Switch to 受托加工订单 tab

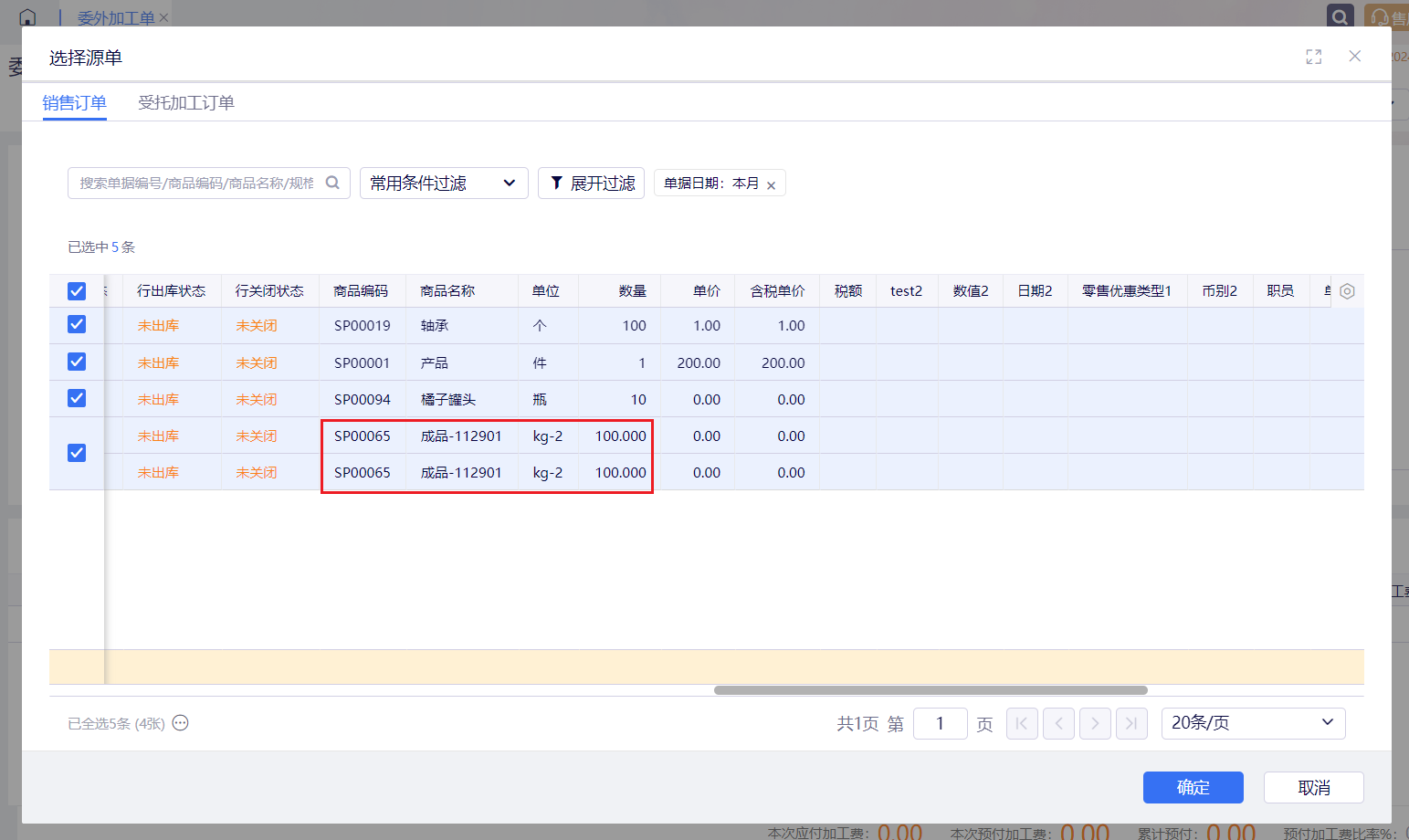(x=186, y=102)
